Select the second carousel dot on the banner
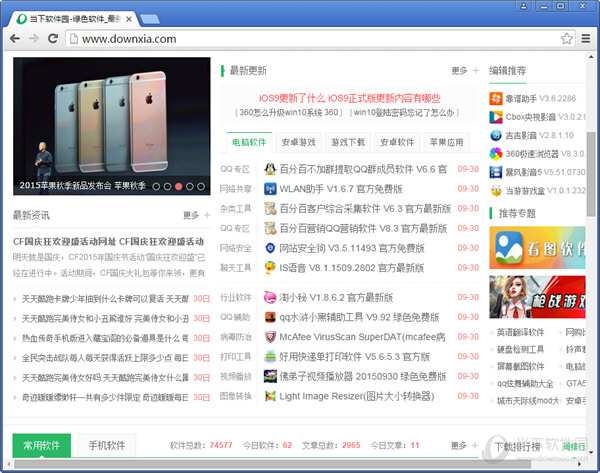The width and height of the screenshot is (600, 473). 167,186
